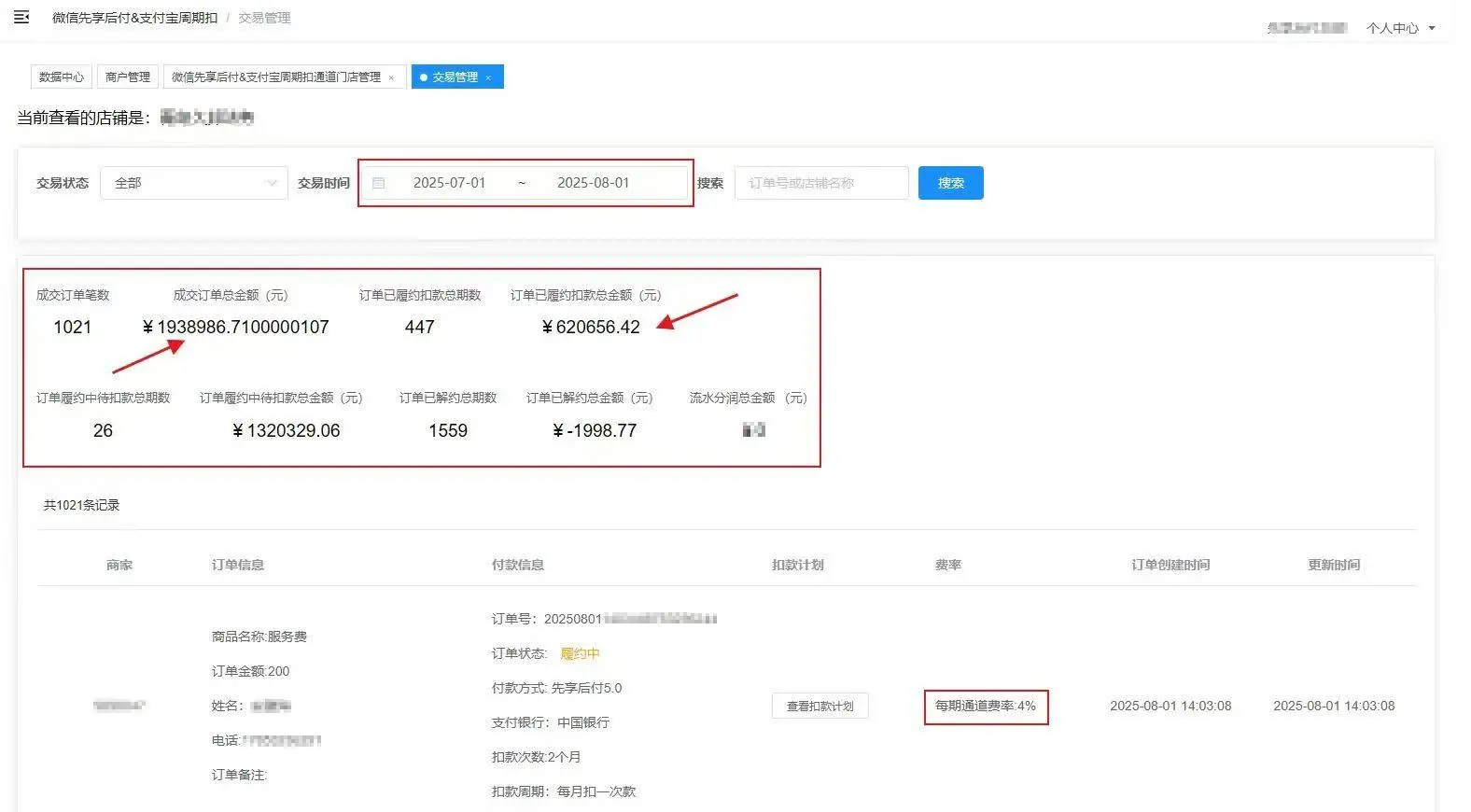
Task: Click order status 履约中
Action: (580, 653)
